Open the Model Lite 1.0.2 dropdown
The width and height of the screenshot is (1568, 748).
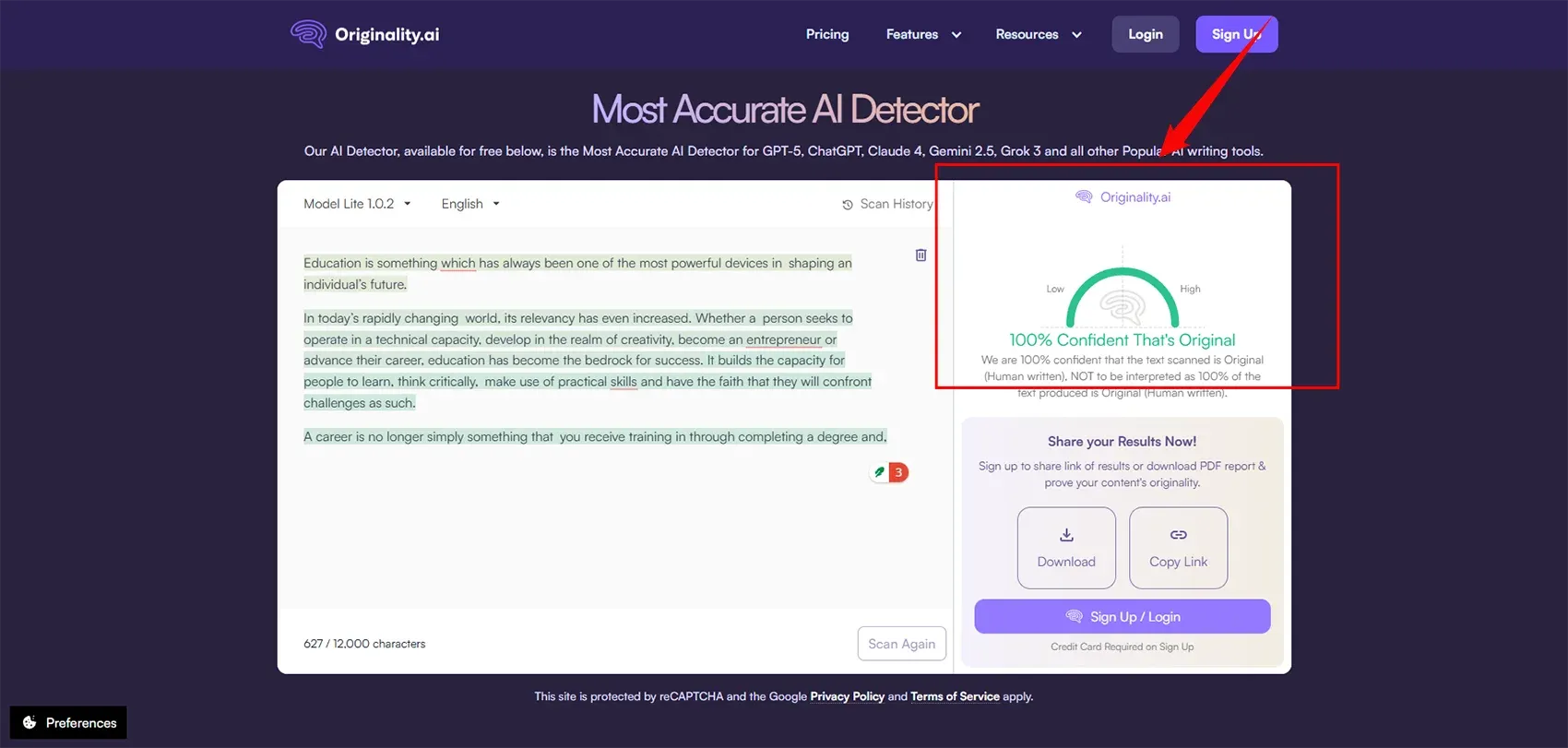pyautogui.click(x=357, y=204)
